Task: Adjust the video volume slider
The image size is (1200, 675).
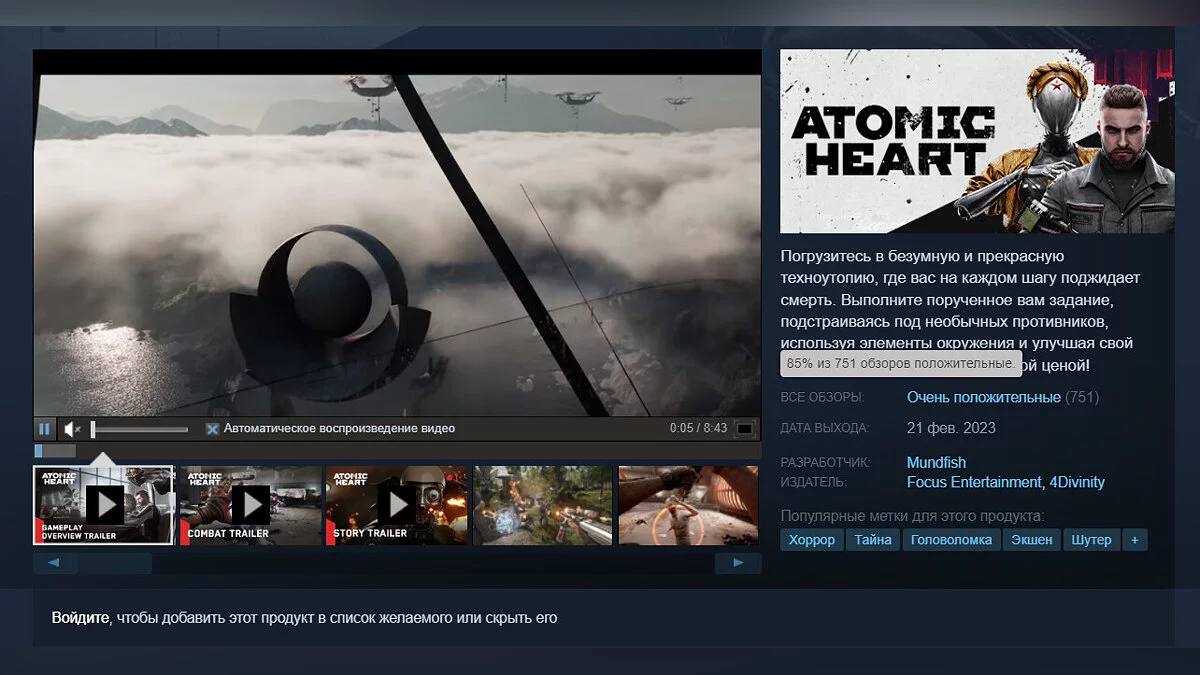Action: tap(140, 429)
